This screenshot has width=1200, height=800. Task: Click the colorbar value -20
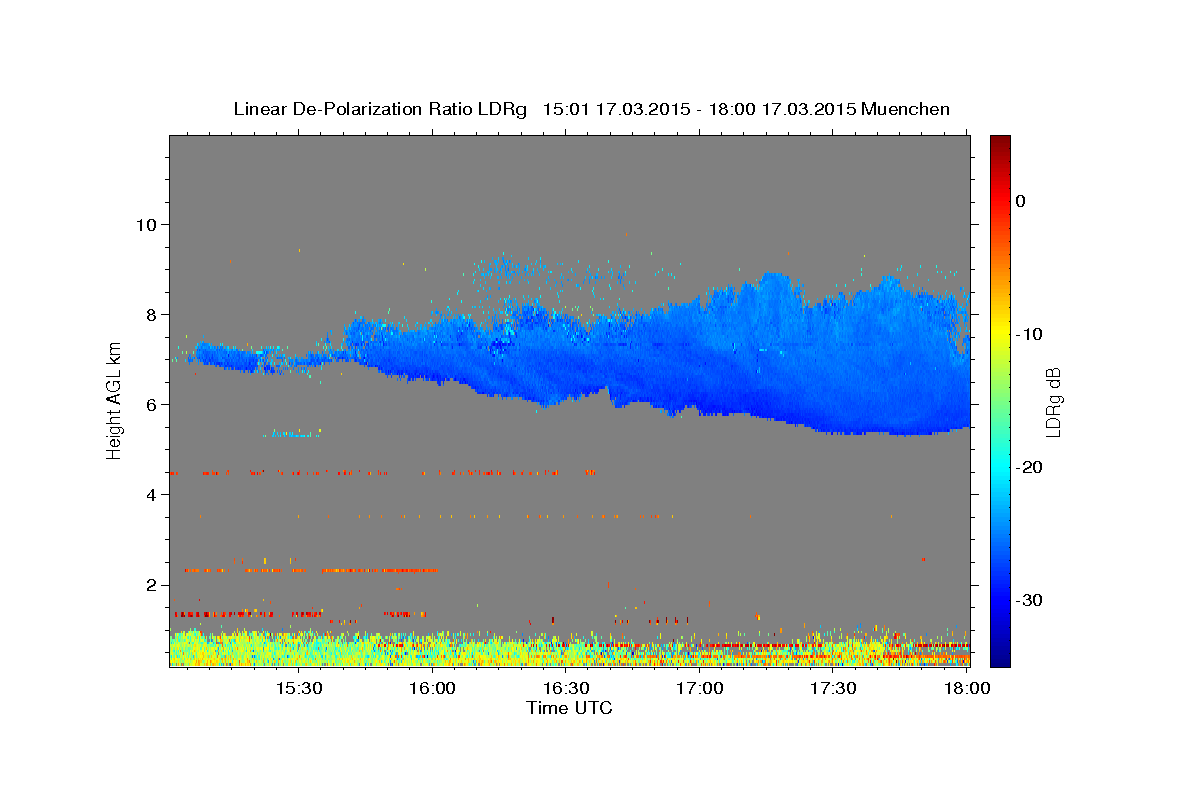click(x=1029, y=467)
